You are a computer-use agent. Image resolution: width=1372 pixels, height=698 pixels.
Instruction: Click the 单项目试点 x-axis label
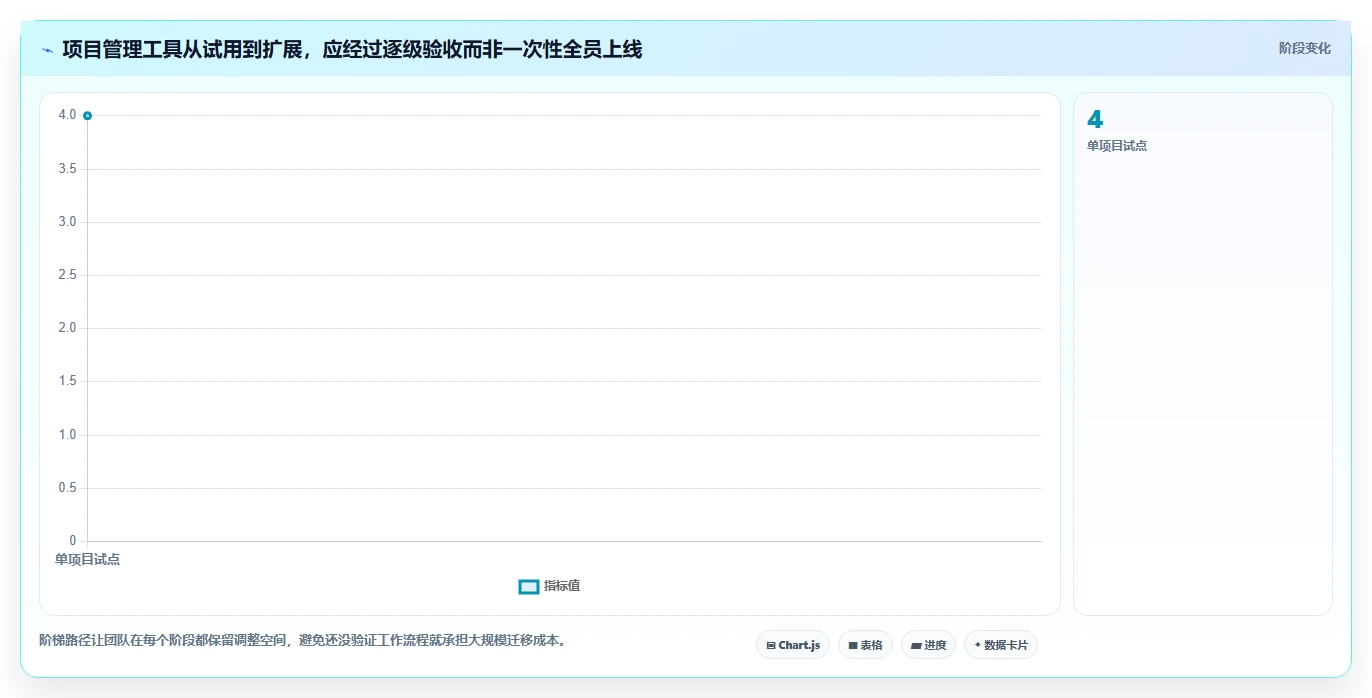click(87, 559)
